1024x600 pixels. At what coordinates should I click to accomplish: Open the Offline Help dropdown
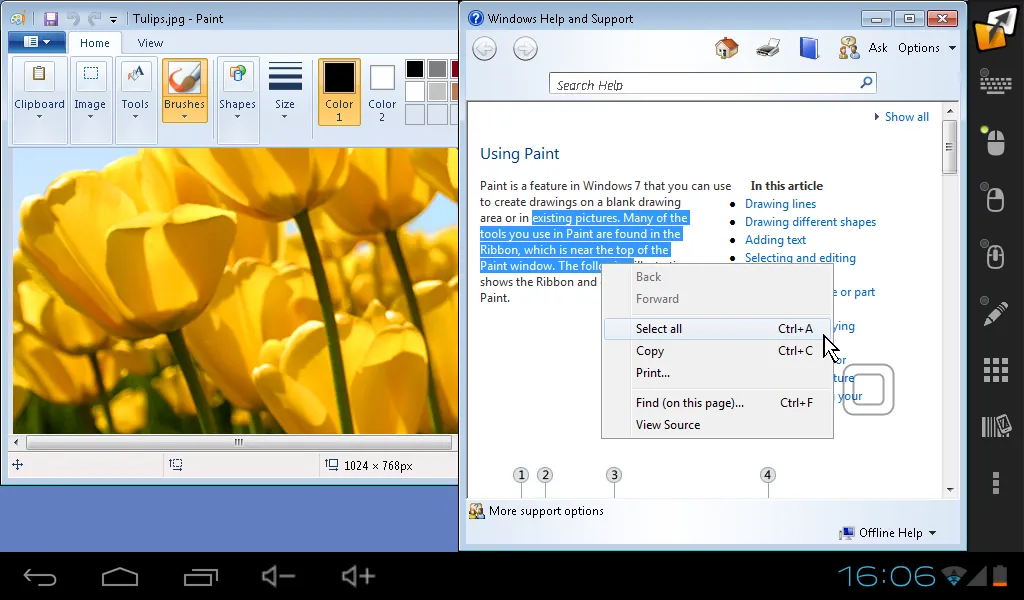[888, 533]
